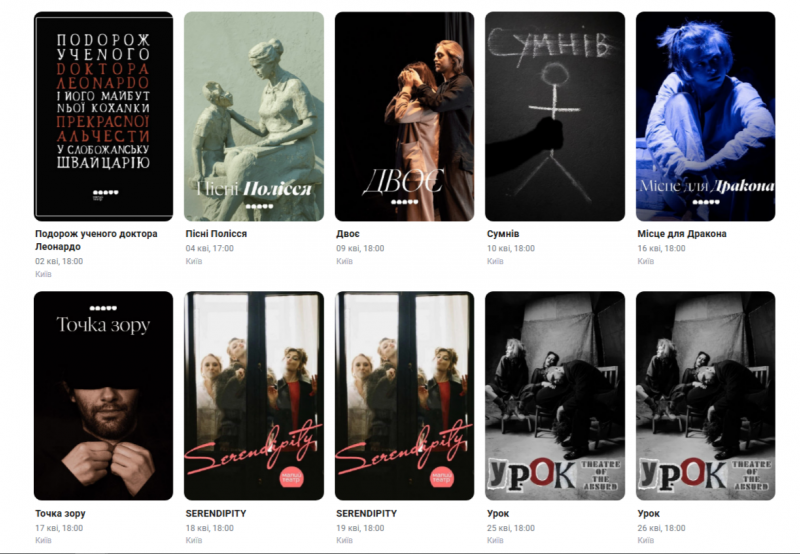800x554 pixels.
Task: Select the Урок poster for 26 квітня
Action: click(x=705, y=395)
